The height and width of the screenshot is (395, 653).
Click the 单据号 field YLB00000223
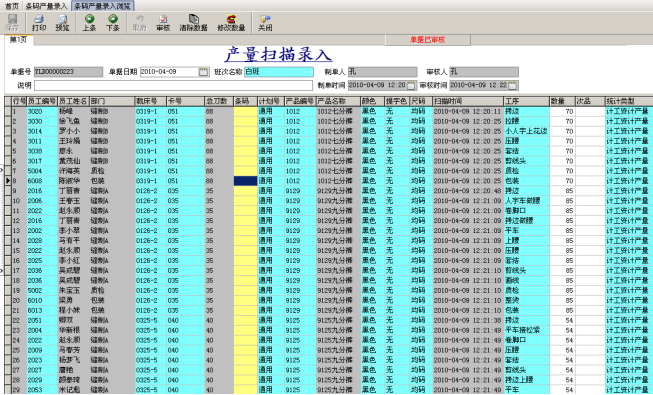coord(68,72)
